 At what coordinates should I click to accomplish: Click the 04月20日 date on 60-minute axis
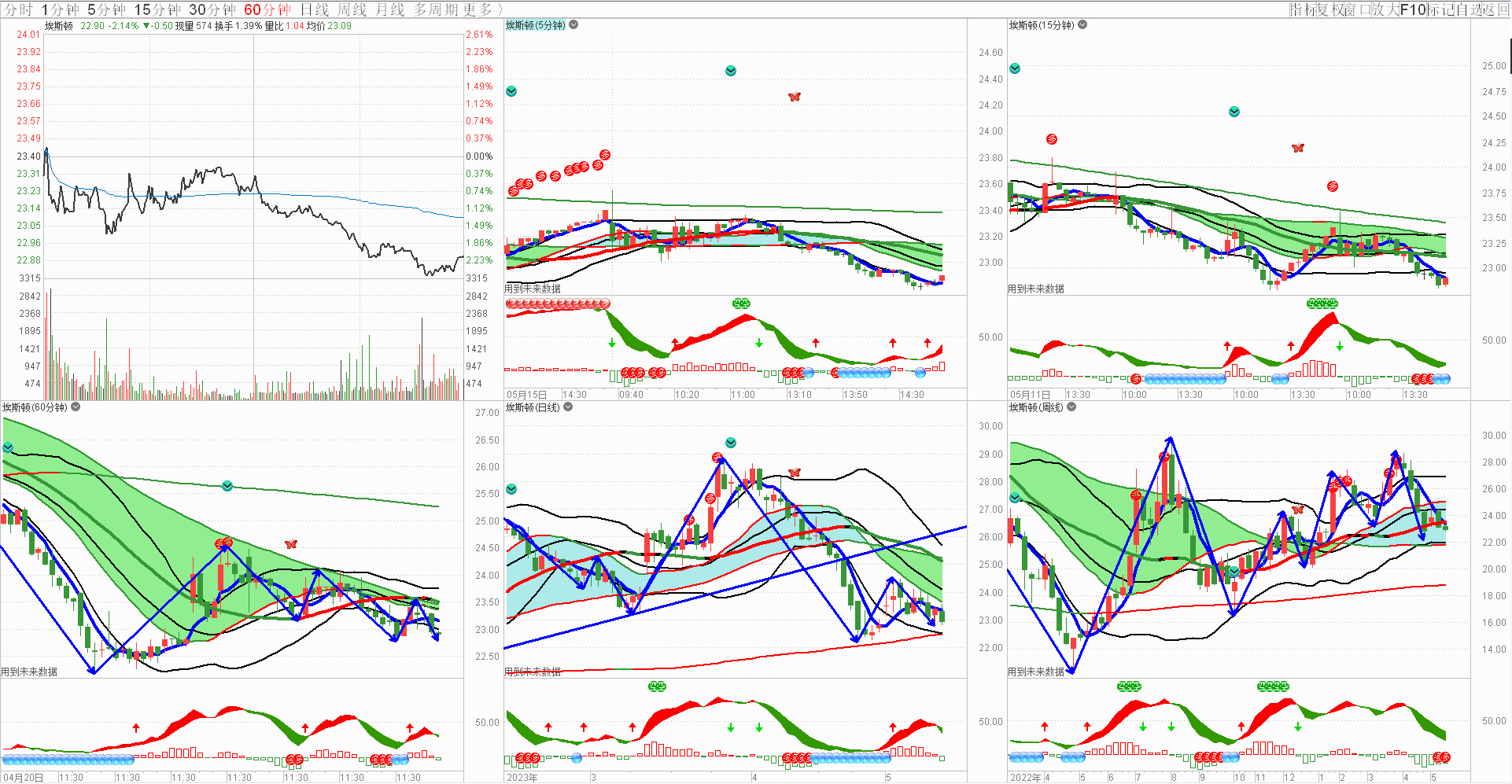24,777
